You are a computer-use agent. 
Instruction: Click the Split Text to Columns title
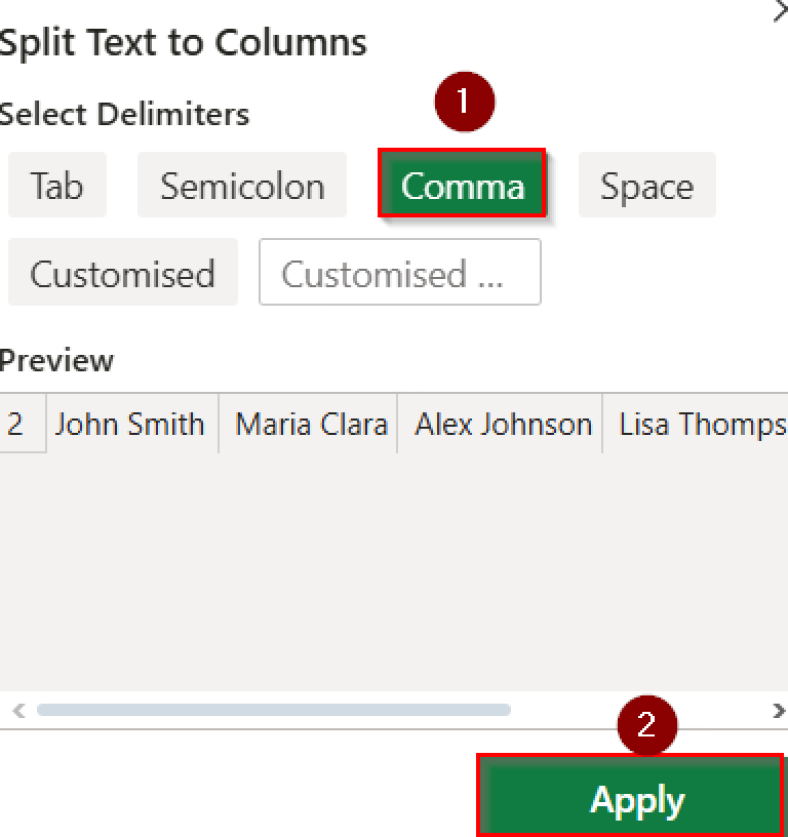tap(182, 42)
